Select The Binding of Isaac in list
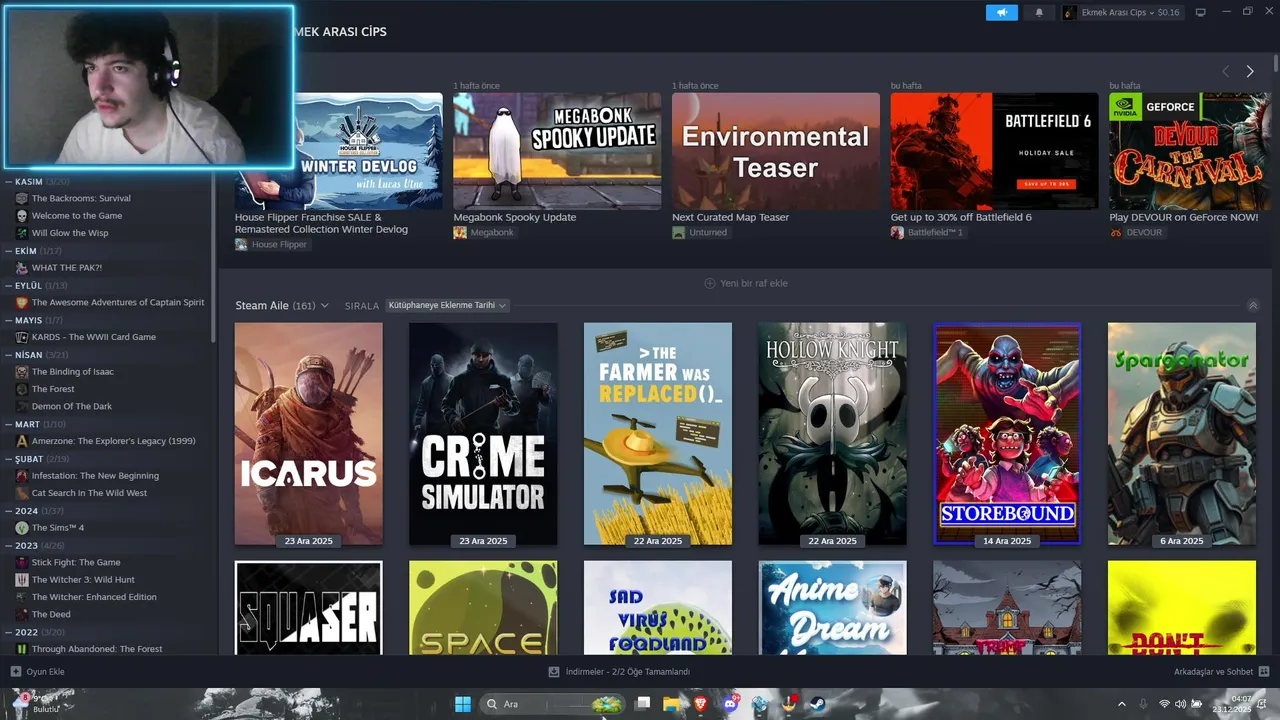 pyautogui.click(x=73, y=371)
